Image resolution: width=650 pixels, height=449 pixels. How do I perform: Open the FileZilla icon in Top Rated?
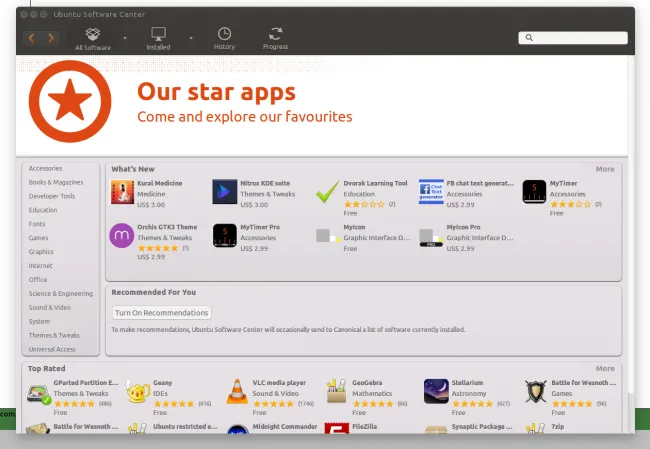pyautogui.click(x=337, y=428)
